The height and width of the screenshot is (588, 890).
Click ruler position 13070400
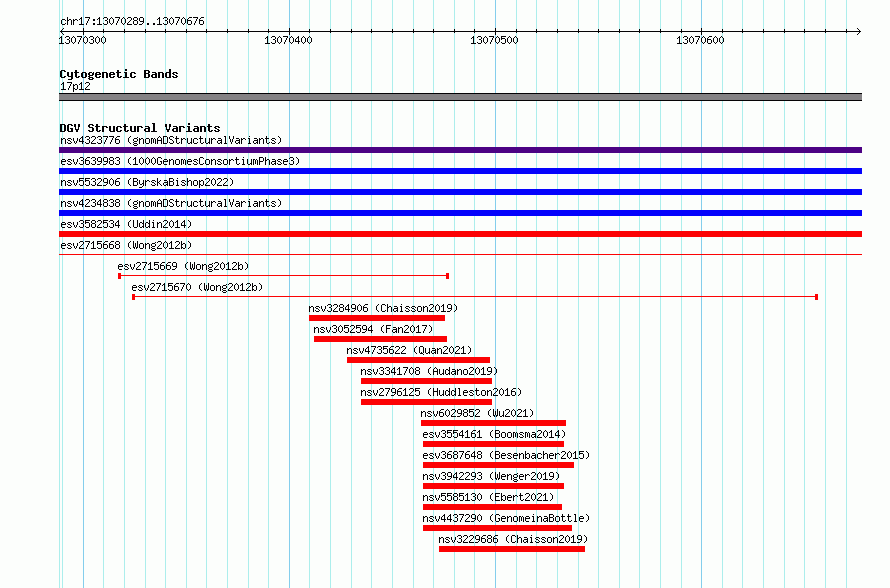(288, 40)
